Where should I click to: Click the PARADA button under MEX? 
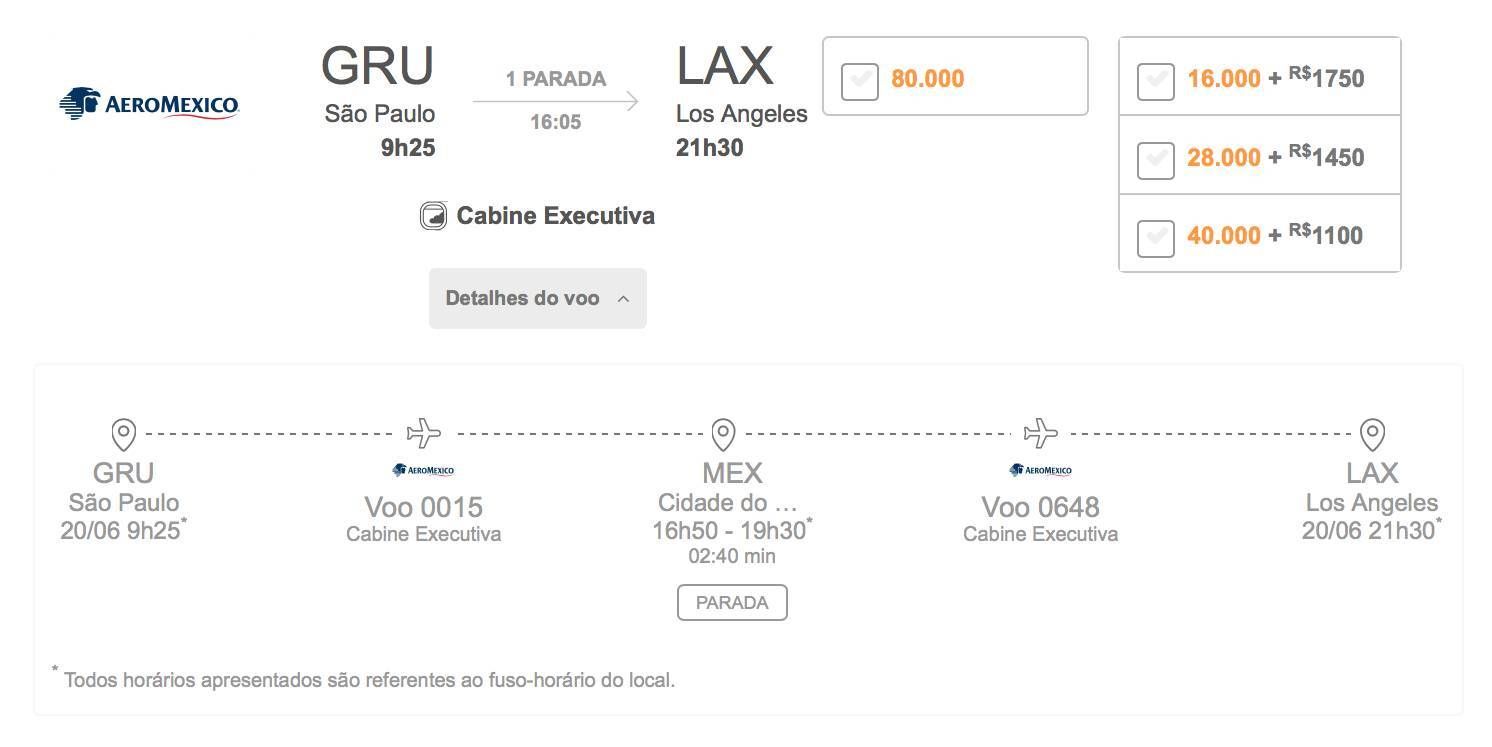(732, 603)
